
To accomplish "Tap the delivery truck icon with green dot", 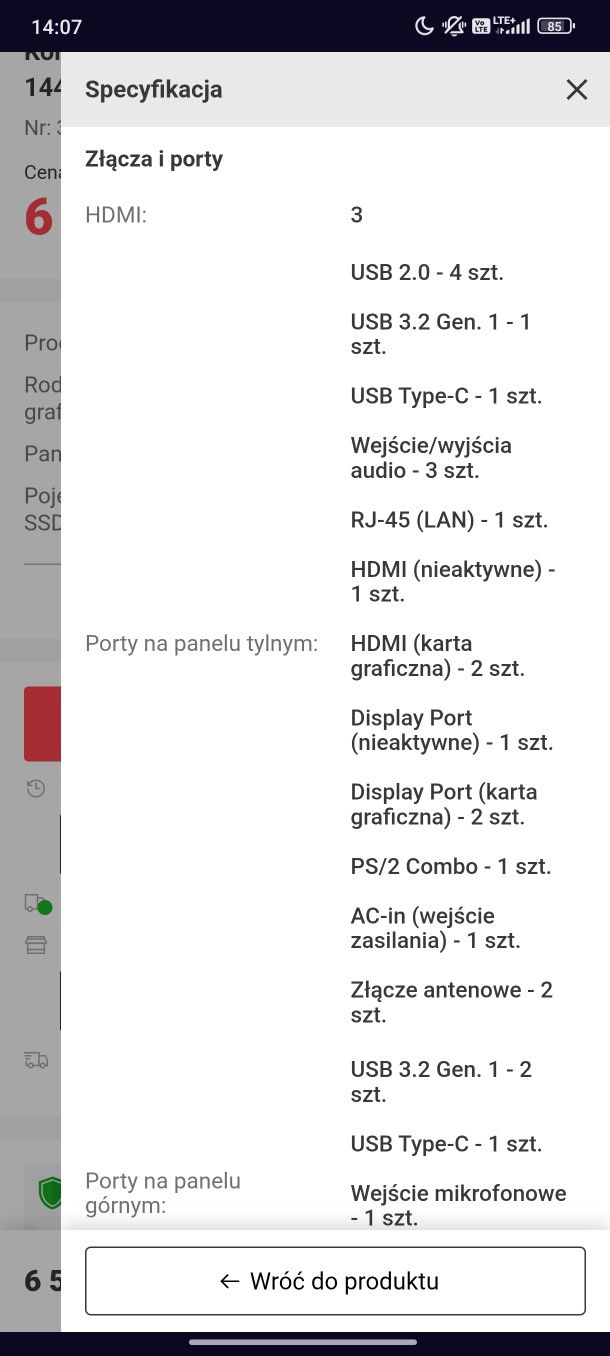I will tap(37, 904).
